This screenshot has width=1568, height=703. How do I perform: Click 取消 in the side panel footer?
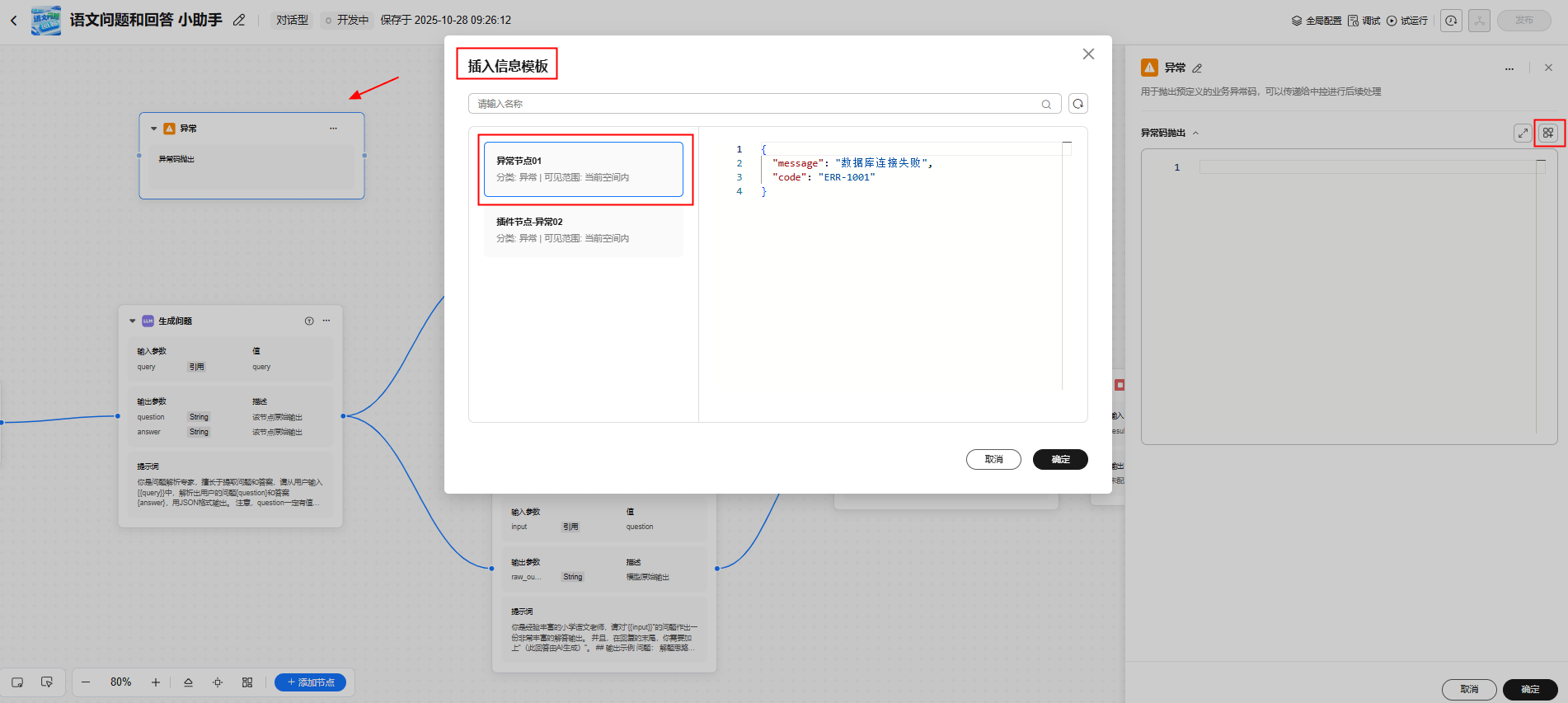click(x=1469, y=689)
